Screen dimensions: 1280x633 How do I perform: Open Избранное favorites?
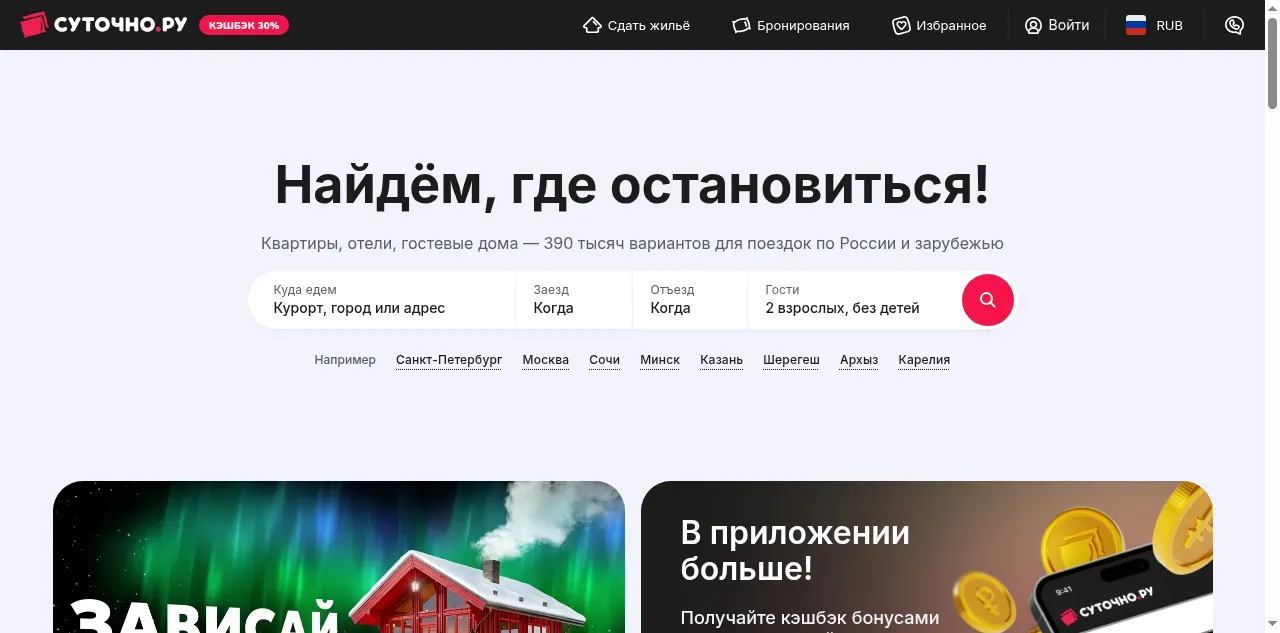951,26
